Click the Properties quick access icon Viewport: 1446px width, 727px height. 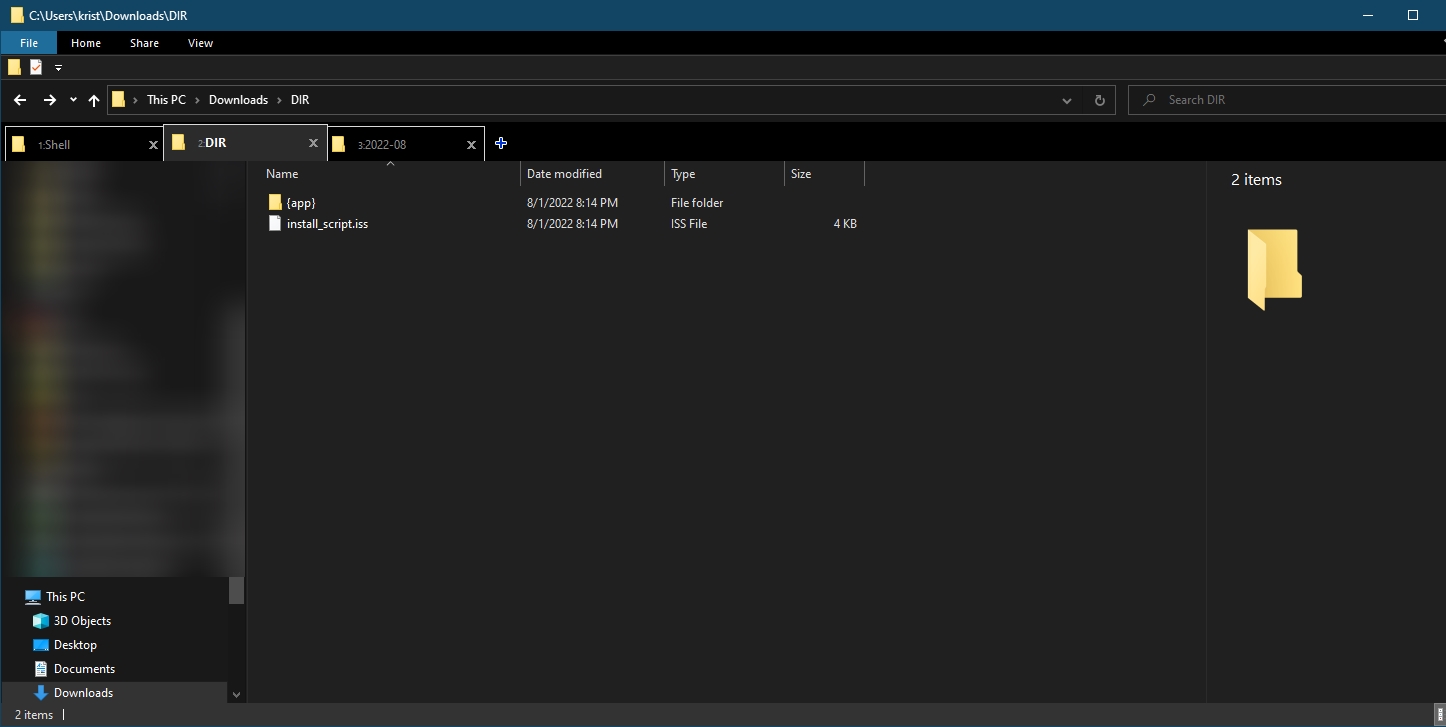36,67
